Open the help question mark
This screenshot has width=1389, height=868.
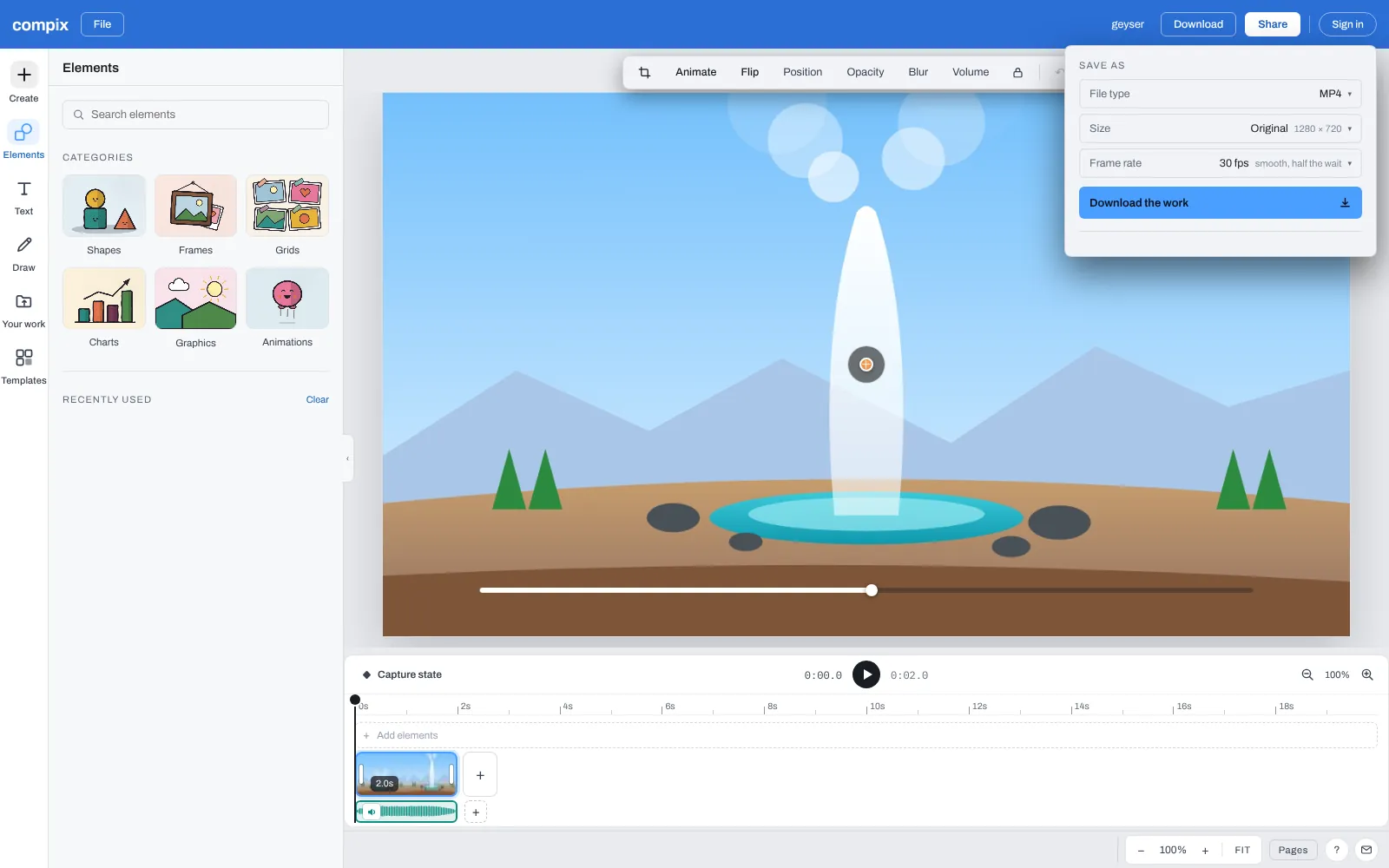[x=1337, y=850]
